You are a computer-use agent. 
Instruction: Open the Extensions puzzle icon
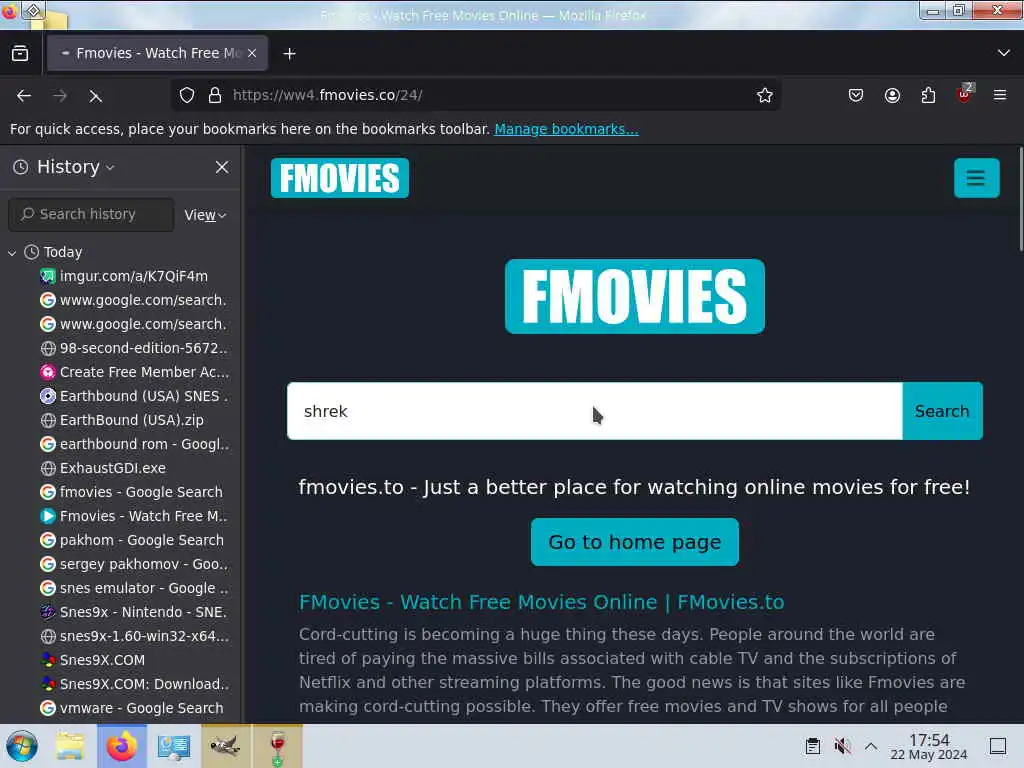coord(928,95)
